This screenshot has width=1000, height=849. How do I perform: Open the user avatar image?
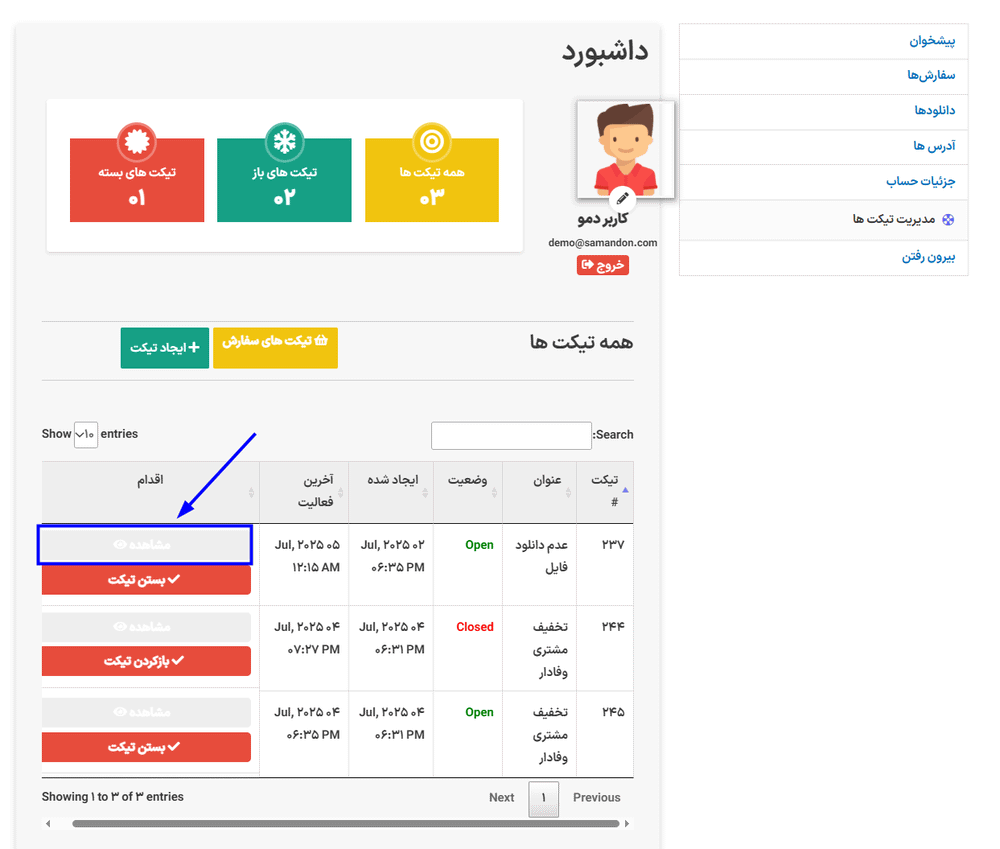point(625,149)
